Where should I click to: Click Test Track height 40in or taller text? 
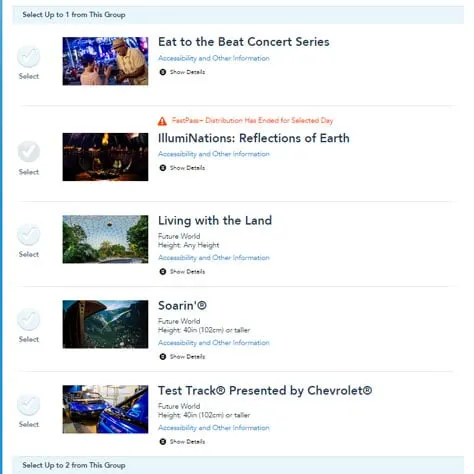tap(204, 415)
